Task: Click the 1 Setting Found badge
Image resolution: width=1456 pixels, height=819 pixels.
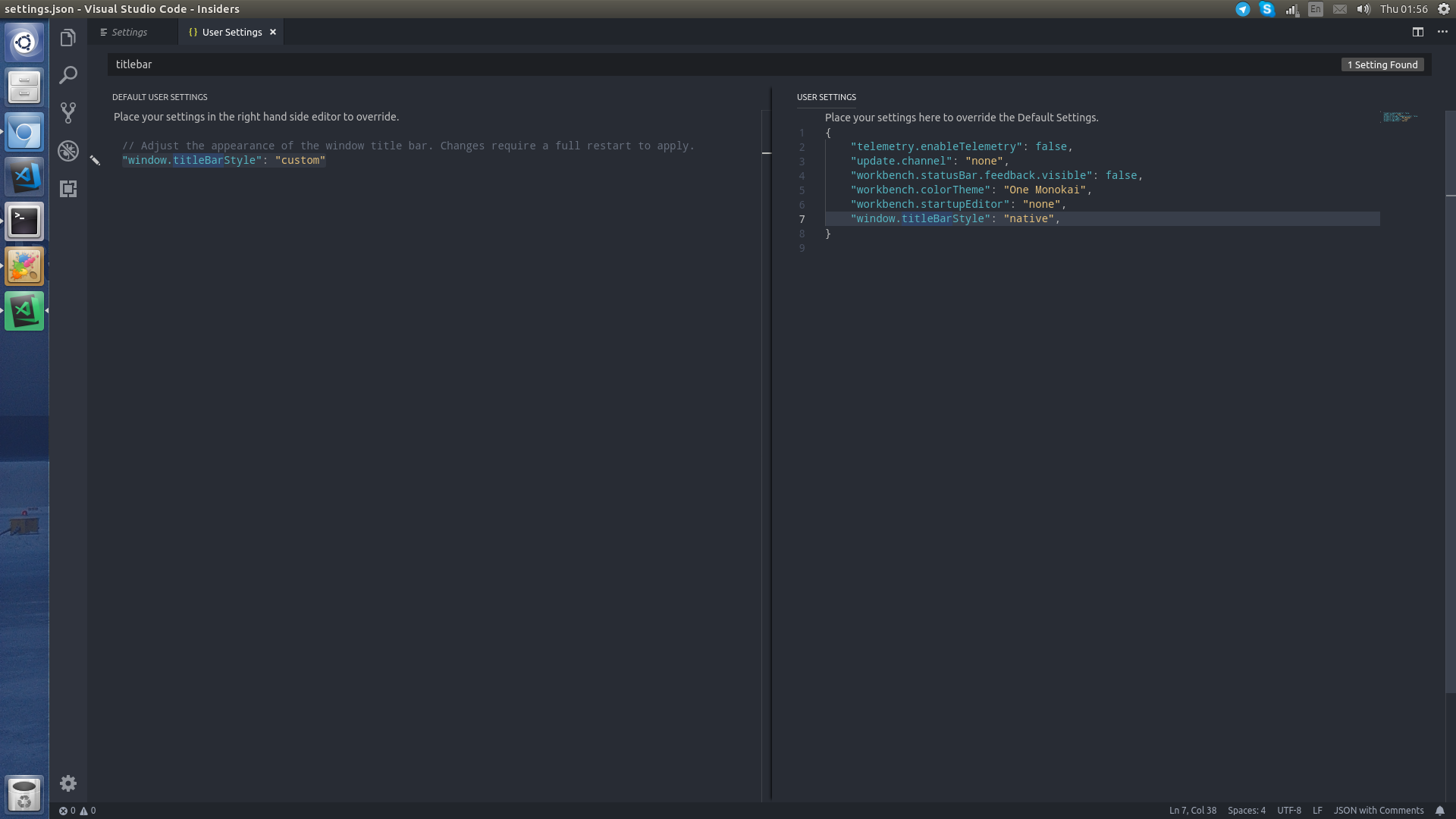Action: pos(1383,64)
